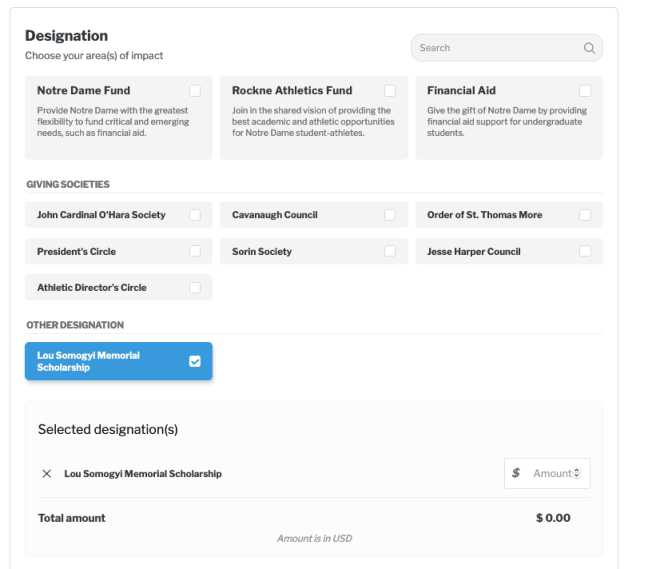
Task: Click the GIVING SOCIETIES heading
Action: click(68, 184)
